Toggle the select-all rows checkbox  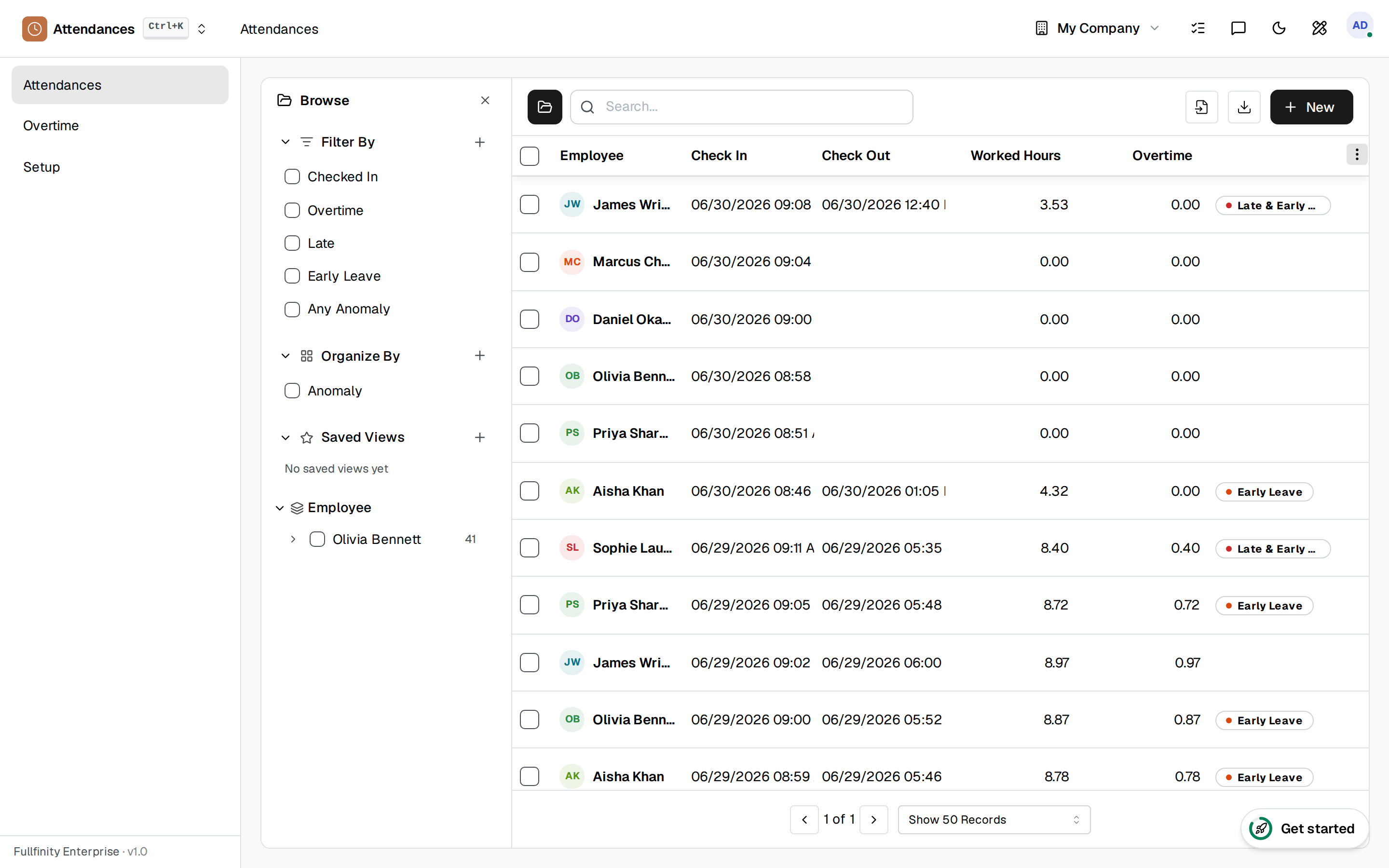tap(529, 156)
